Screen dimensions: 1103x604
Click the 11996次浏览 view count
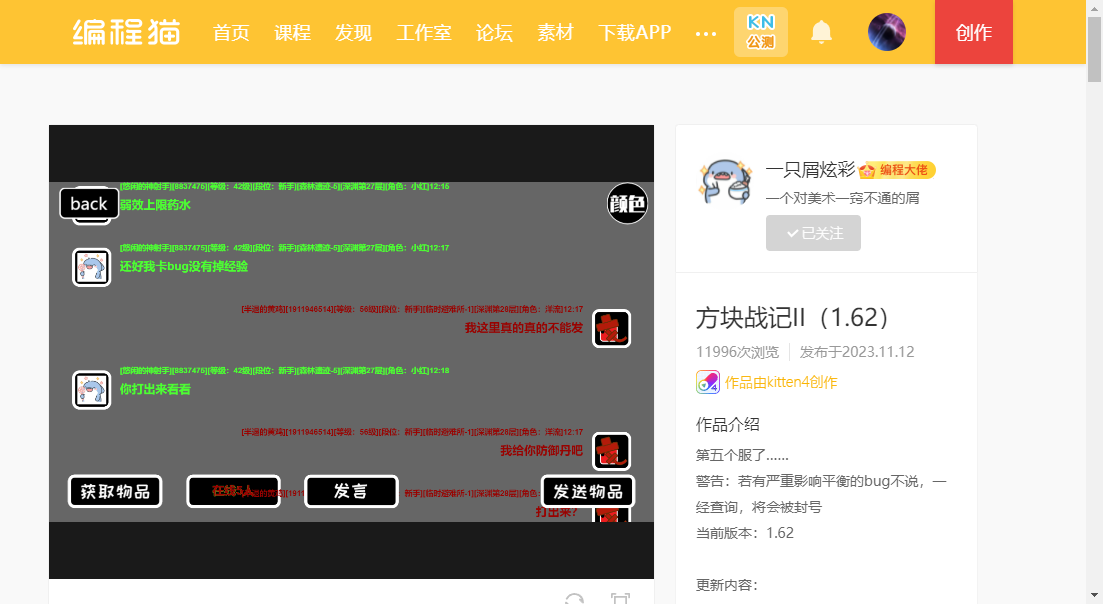tap(737, 352)
